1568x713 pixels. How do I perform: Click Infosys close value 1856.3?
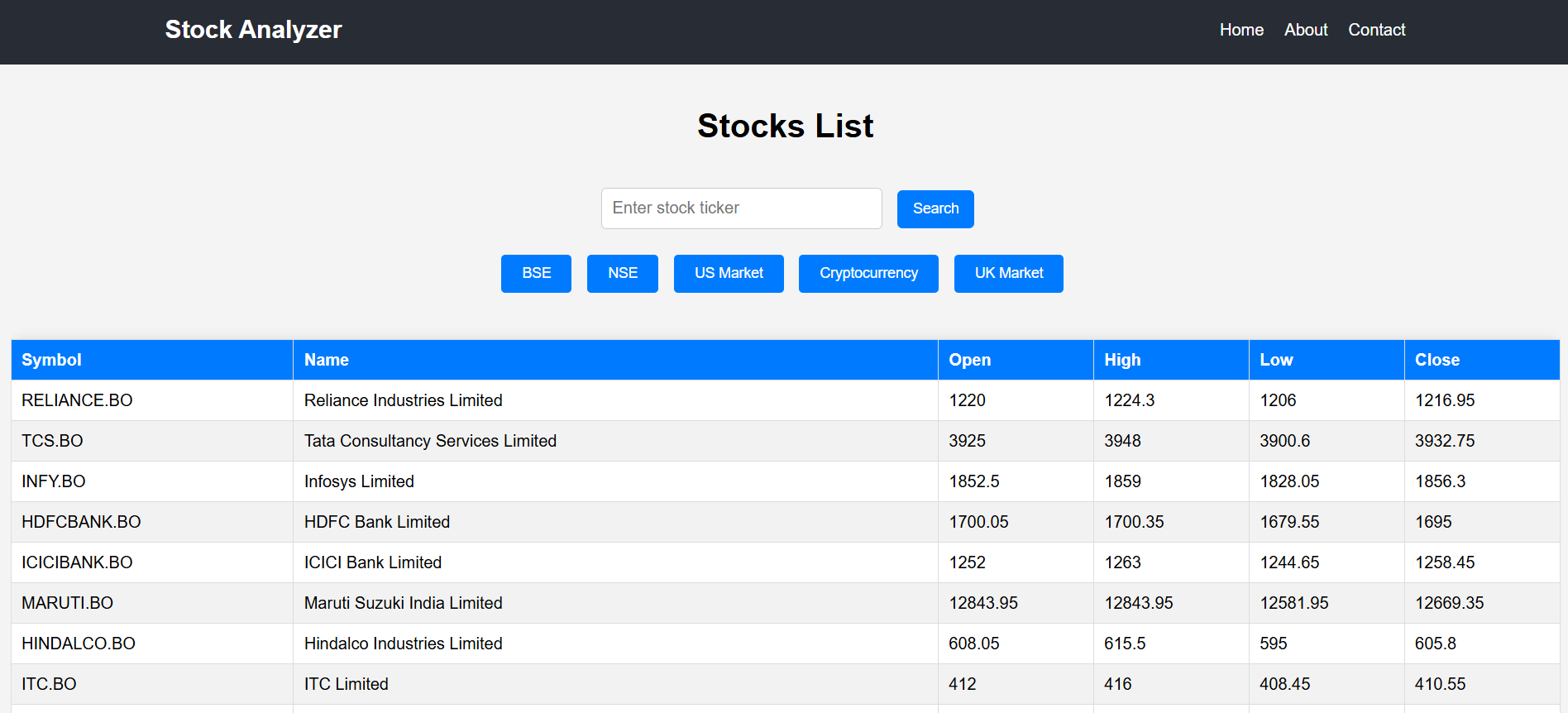(x=1441, y=481)
